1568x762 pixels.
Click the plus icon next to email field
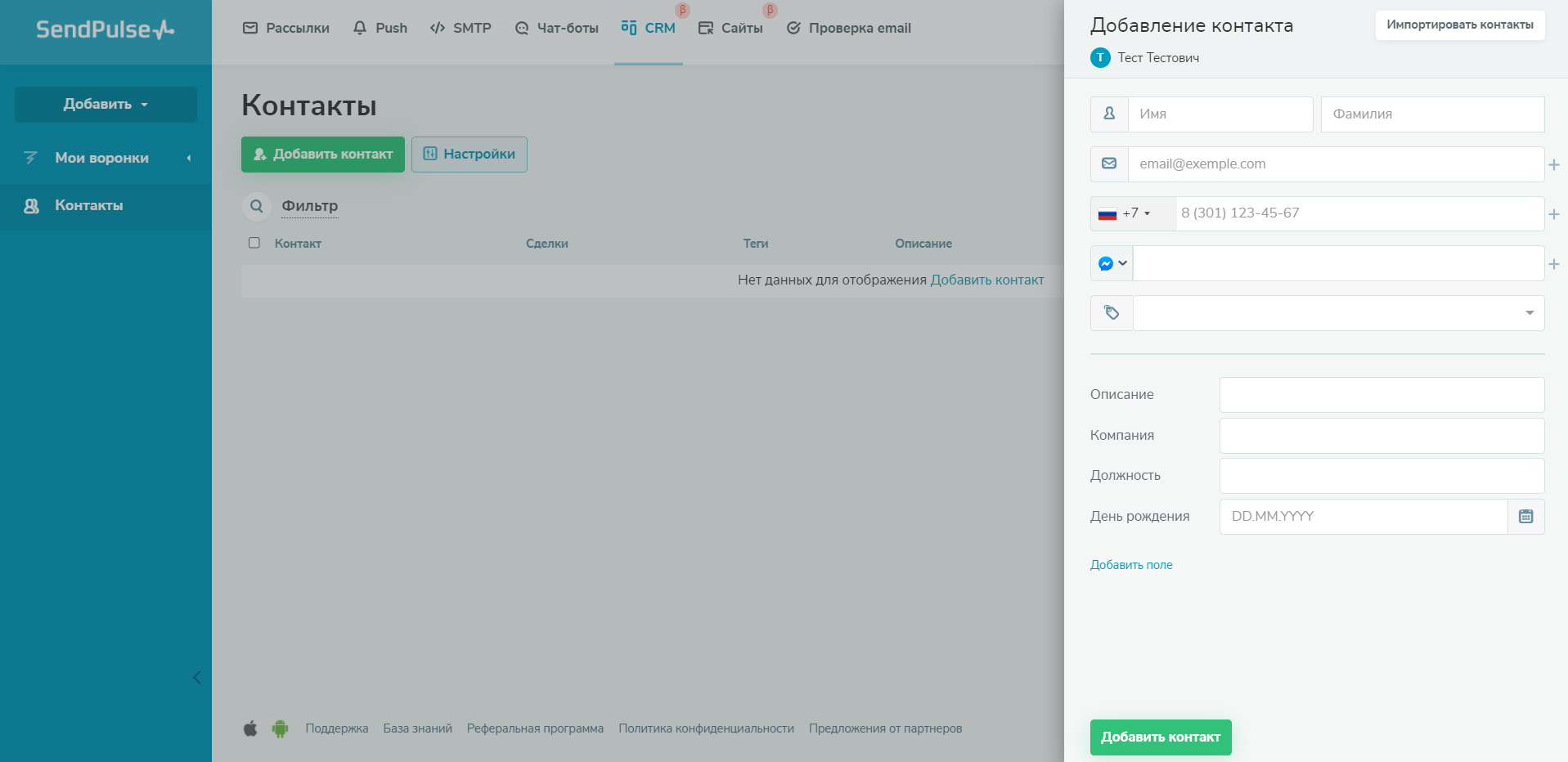pos(1553,165)
